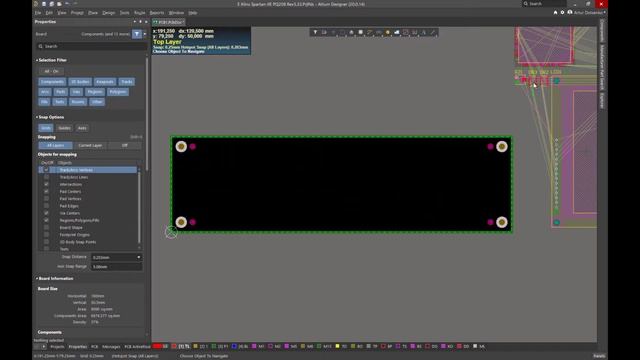Screen dimensions: 640x360
Task: Click the All - On selection filter button
Action: click(x=51, y=71)
